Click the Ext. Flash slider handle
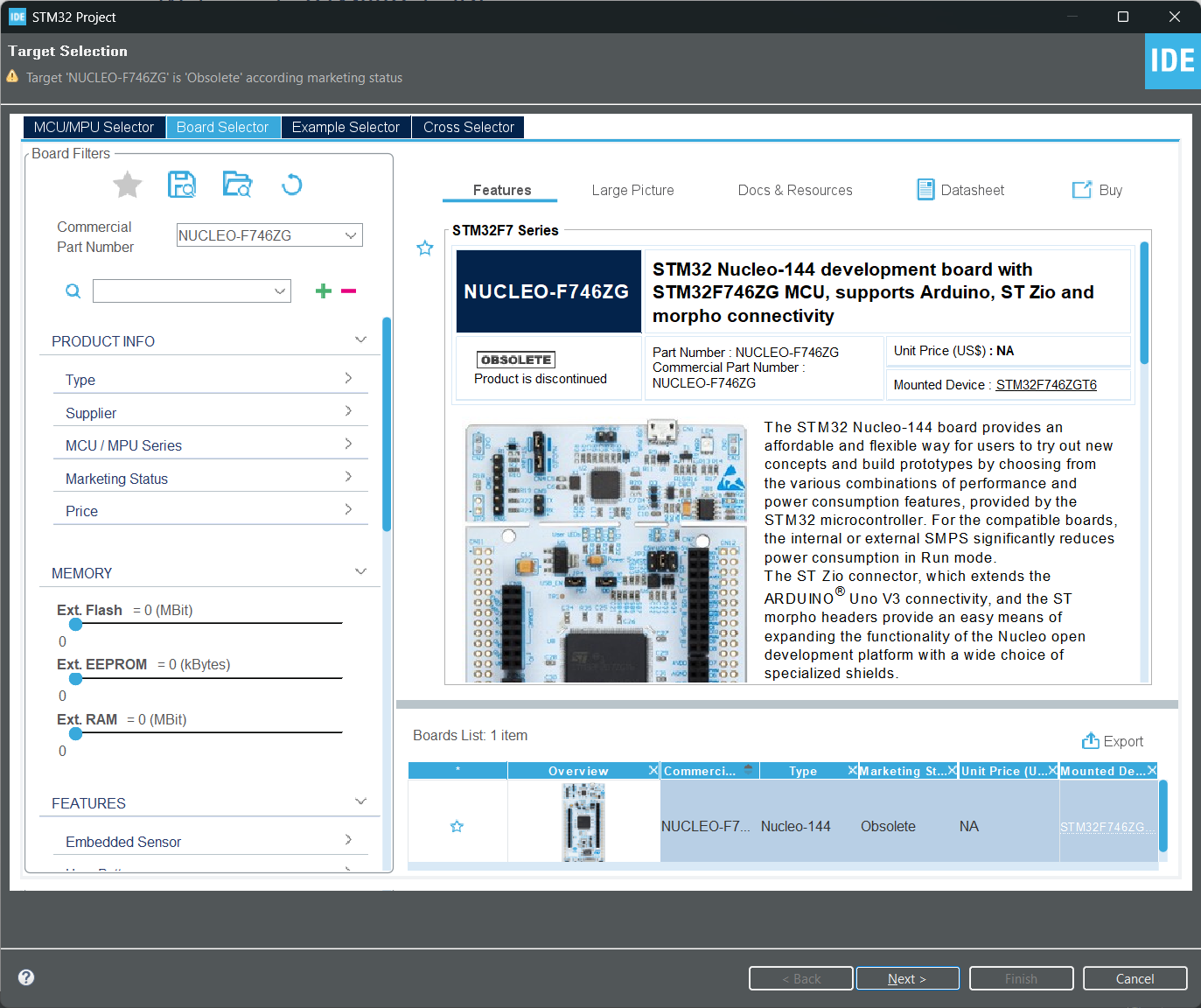 coord(76,624)
